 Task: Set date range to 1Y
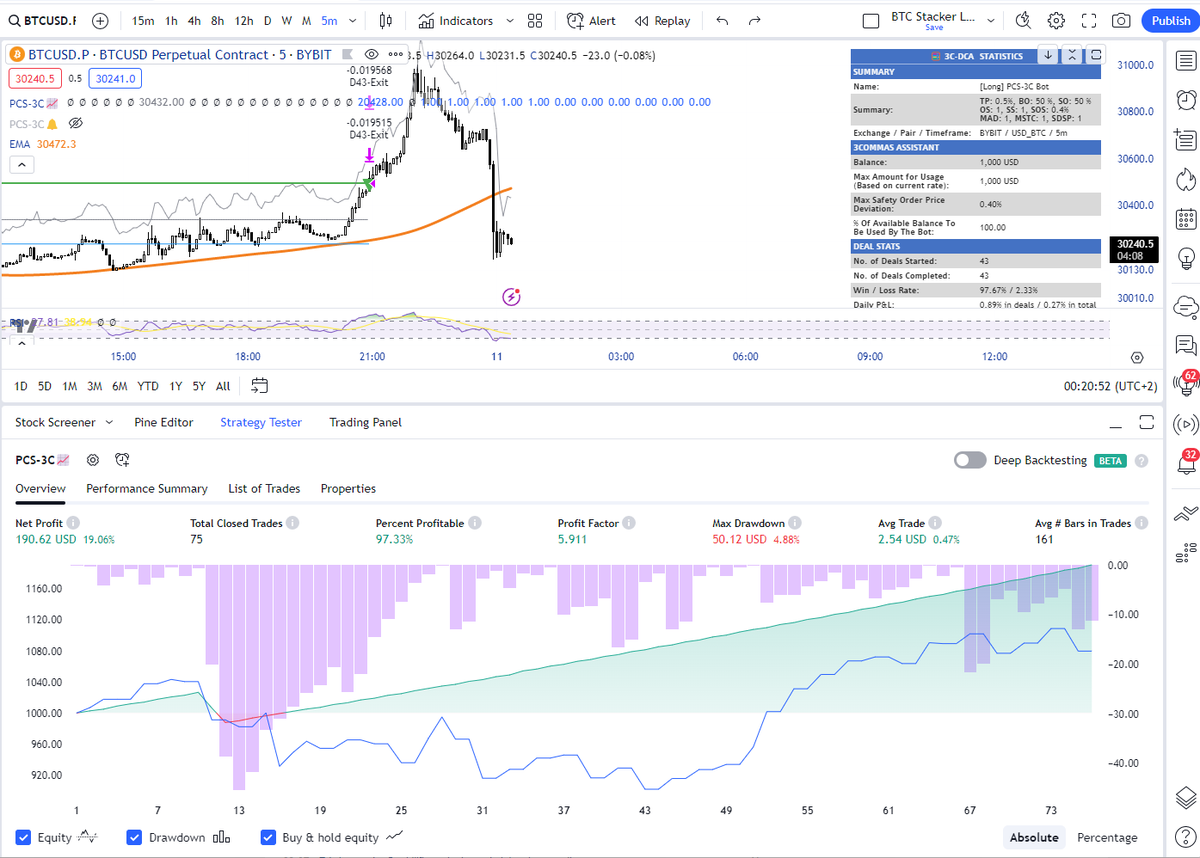(176, 386)
